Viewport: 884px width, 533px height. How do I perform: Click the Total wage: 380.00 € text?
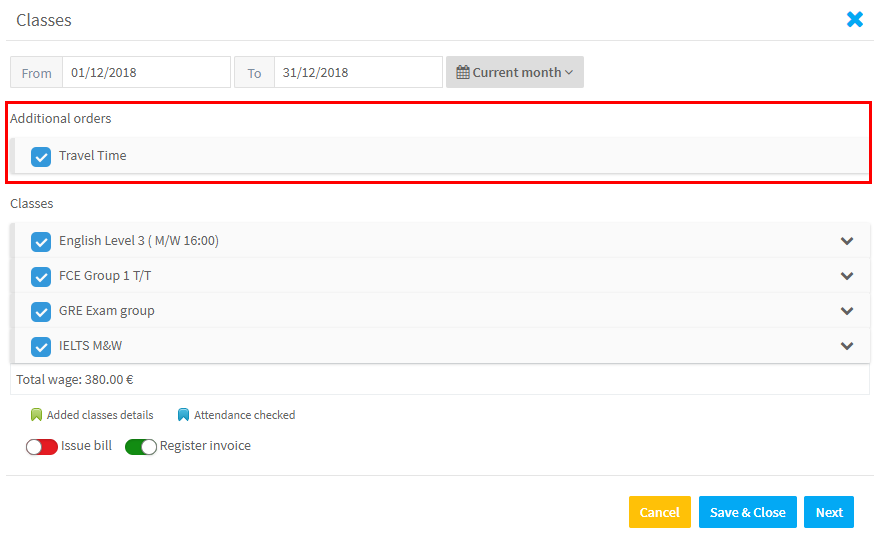click(74, 380)
